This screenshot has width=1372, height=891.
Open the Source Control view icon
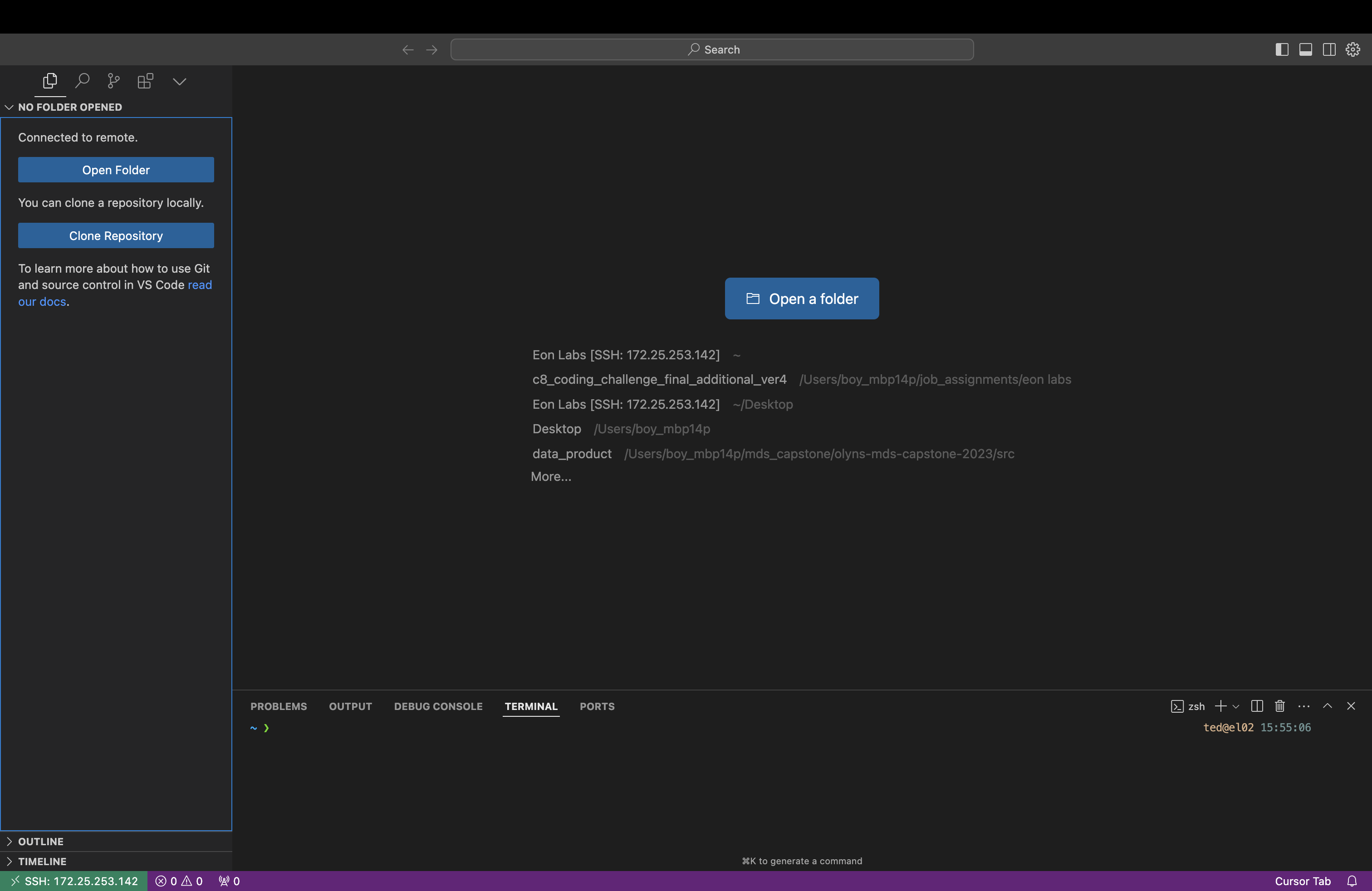(x=113, y=81)
